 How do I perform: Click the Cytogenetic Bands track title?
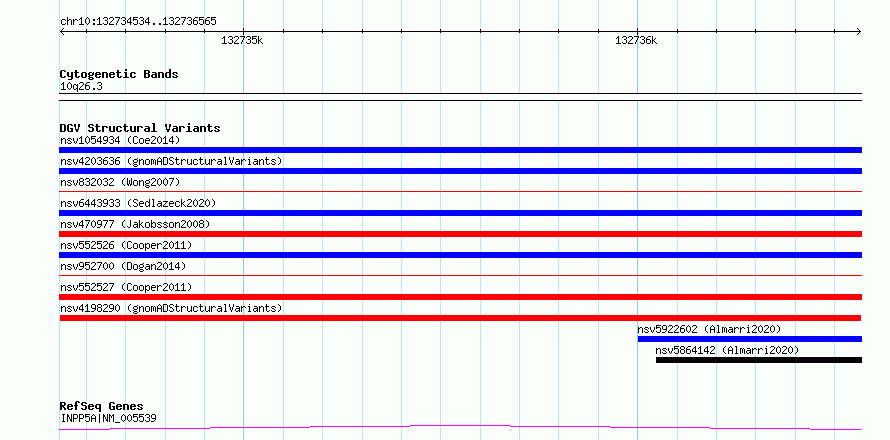[119, 74]
